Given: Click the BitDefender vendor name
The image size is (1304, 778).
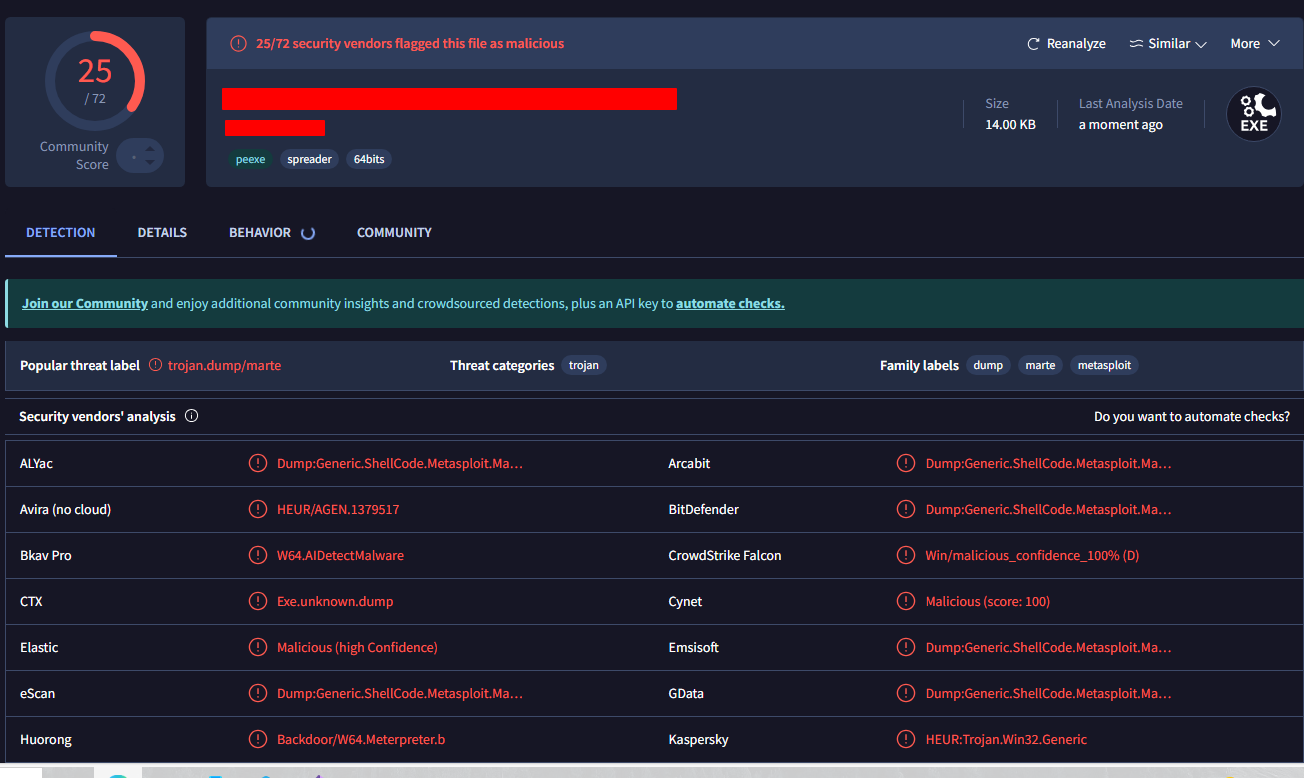Looking at the screenshot, I should (704, 509).
